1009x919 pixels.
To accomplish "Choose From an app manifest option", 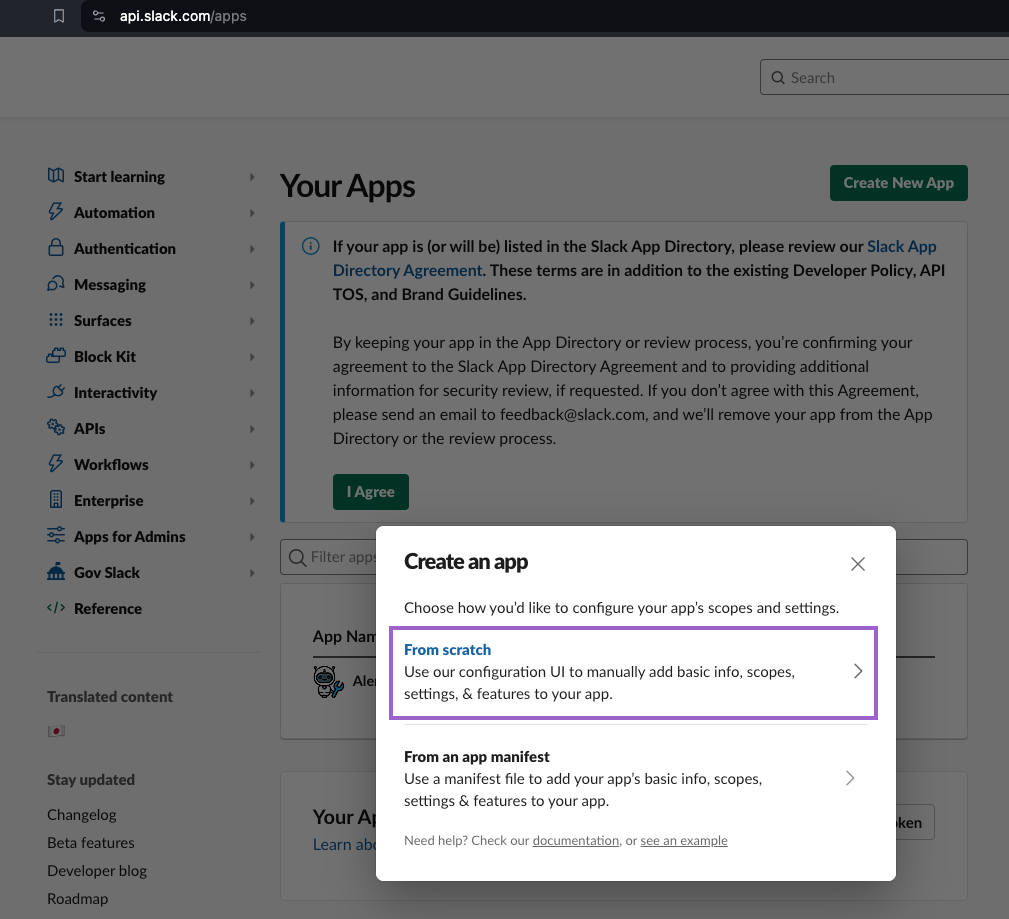I will (x=632, y=778).
